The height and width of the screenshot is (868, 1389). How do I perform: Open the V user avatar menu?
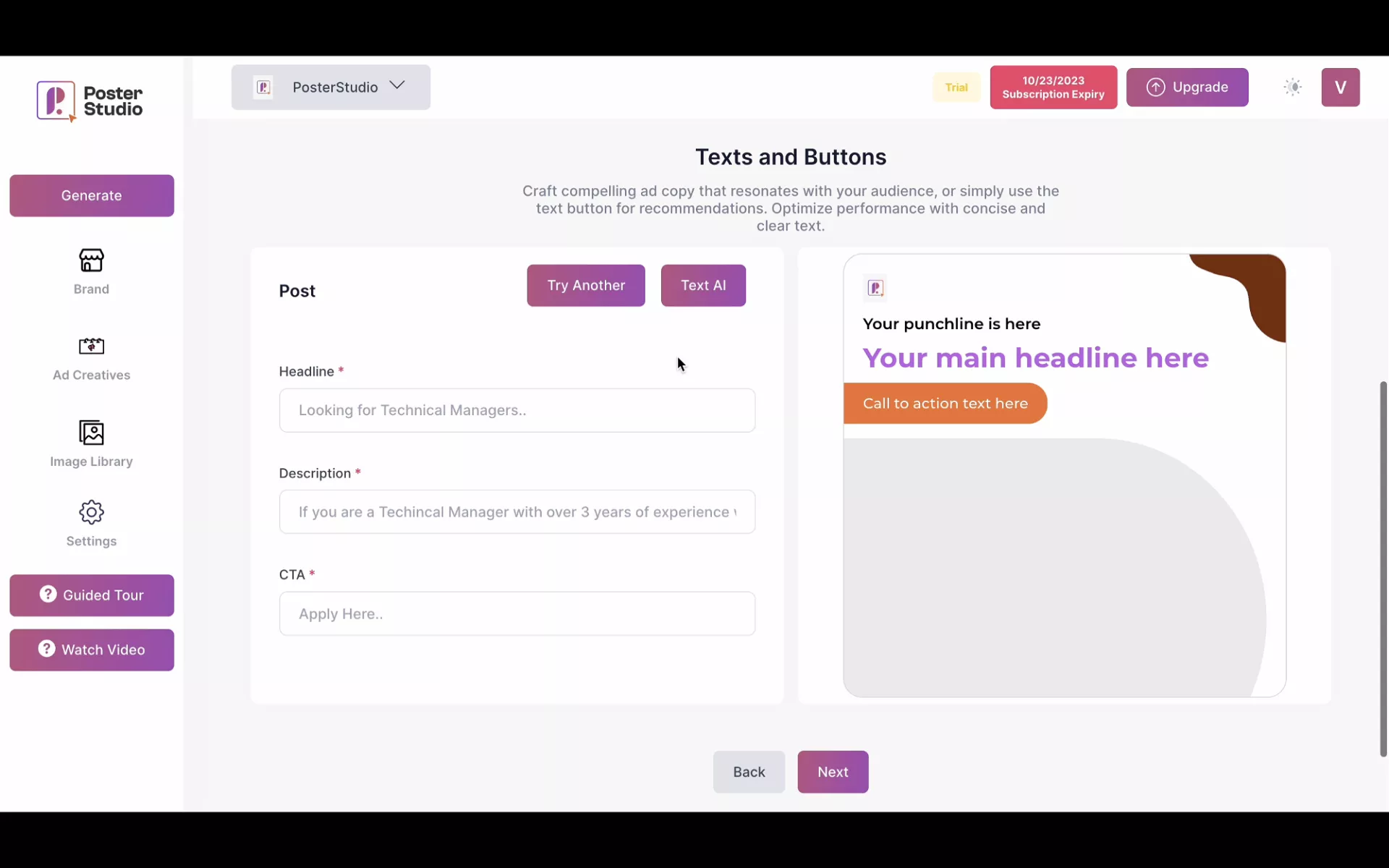[x=1340, y=88]
